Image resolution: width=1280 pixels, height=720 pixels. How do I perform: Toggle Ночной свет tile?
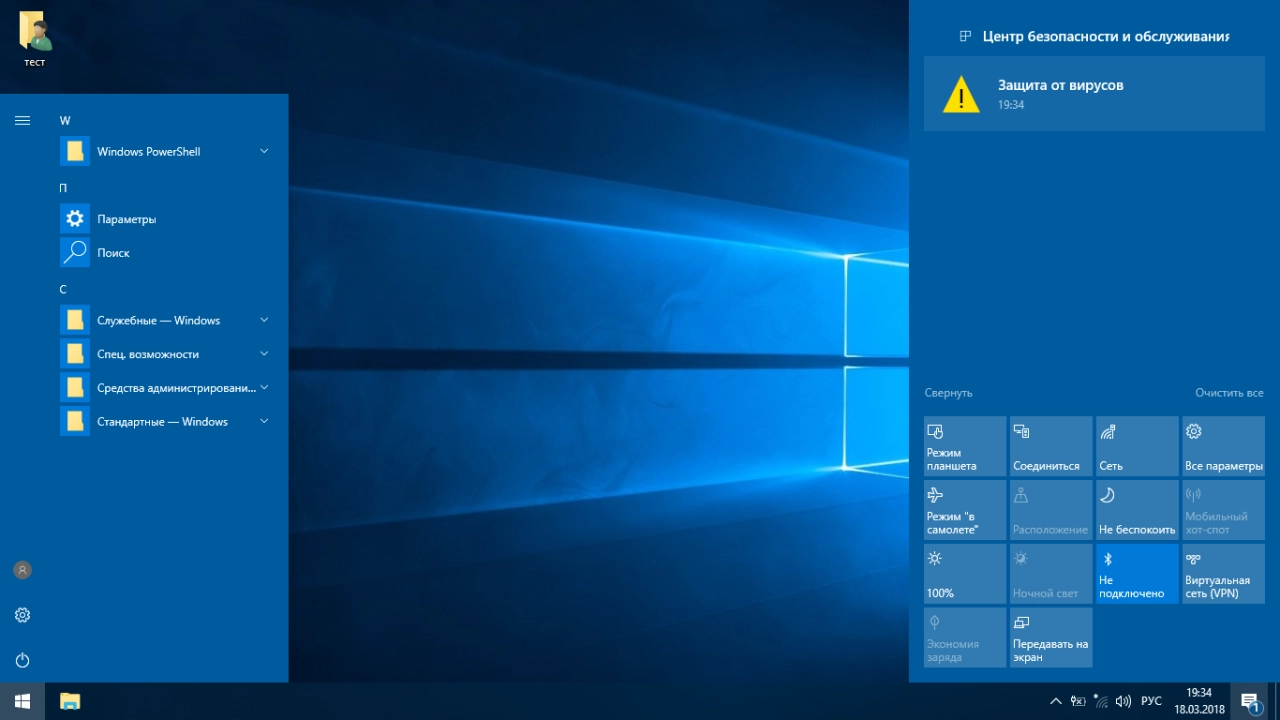click(1051, 574)
